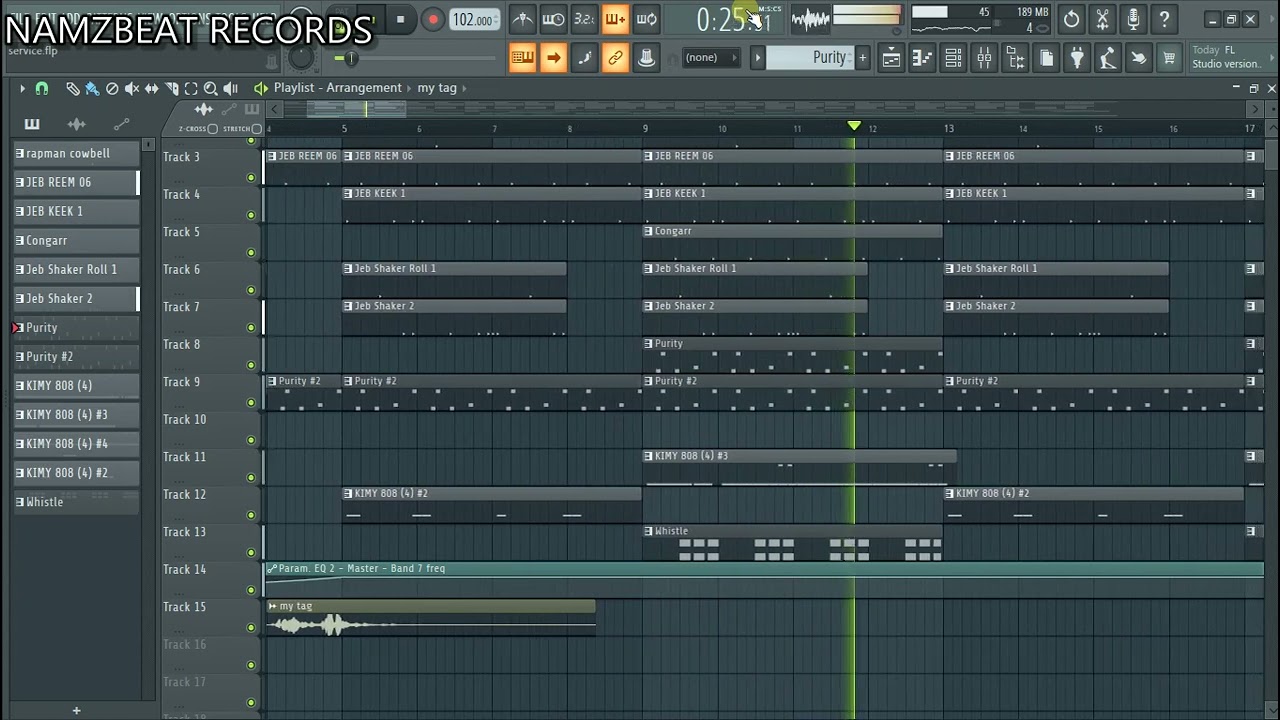Select rapman cowbell in the picker
The height and width of the screenshot is (720, 1280).
(x=76, y=154)
